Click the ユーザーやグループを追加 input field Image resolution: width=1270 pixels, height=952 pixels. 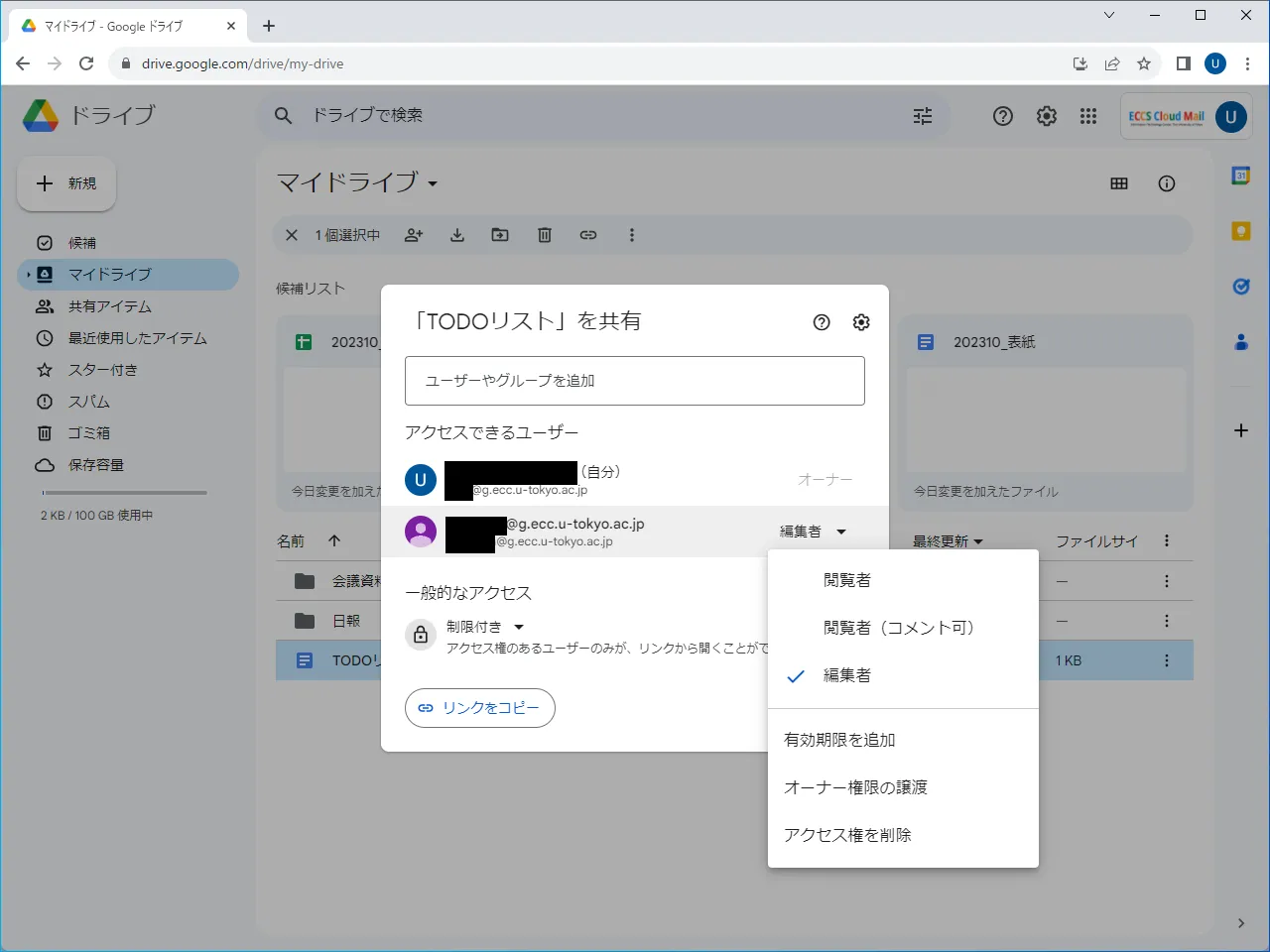coord(635,381)
